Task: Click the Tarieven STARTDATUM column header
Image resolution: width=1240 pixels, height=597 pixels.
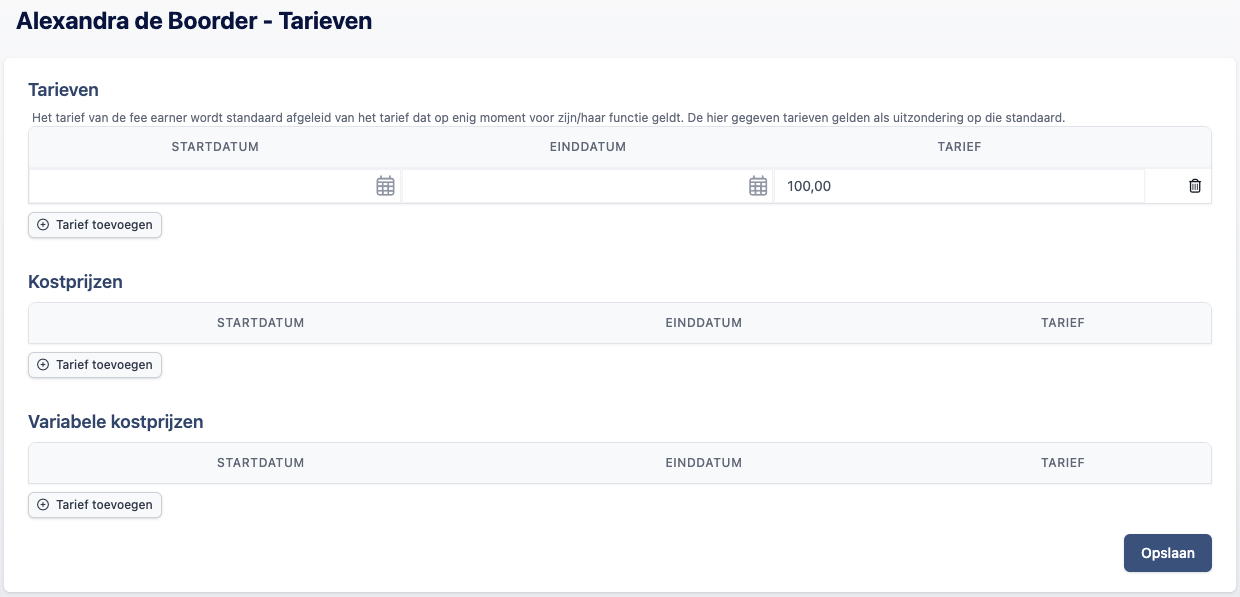Action: (x=215, y=147)
